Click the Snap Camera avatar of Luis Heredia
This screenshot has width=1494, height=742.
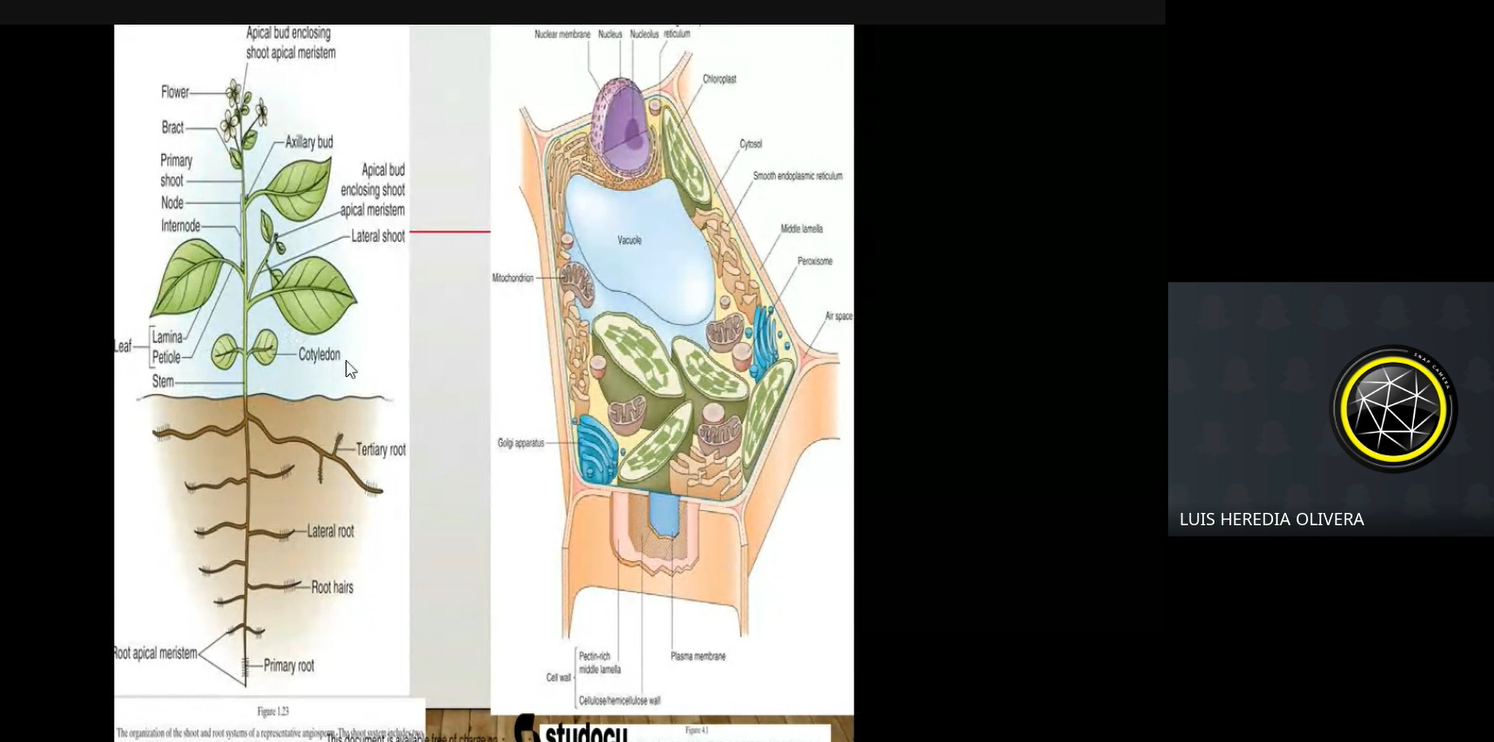coord(1393,408)
